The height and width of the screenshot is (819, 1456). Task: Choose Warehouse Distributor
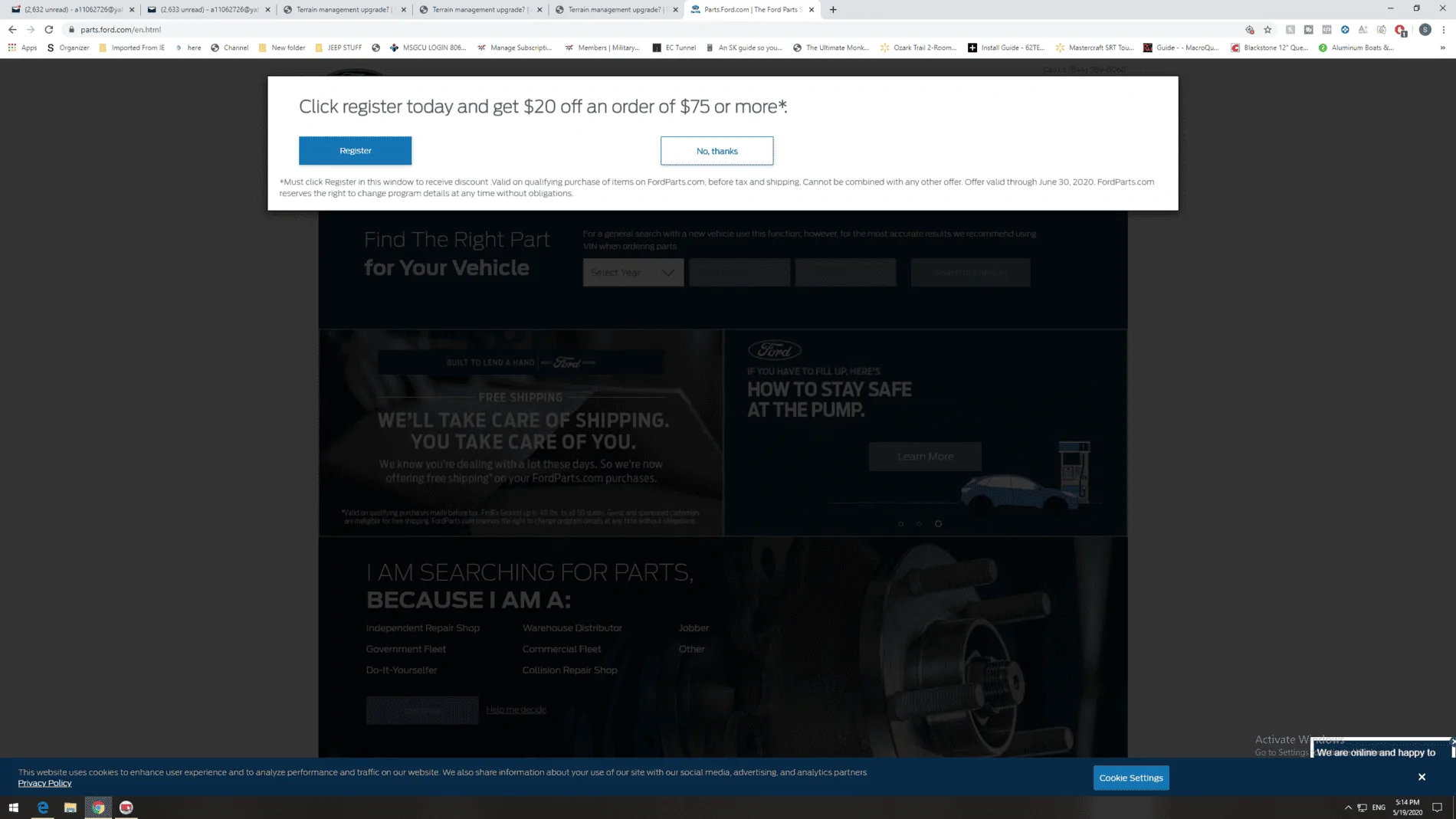pos(572,628)
